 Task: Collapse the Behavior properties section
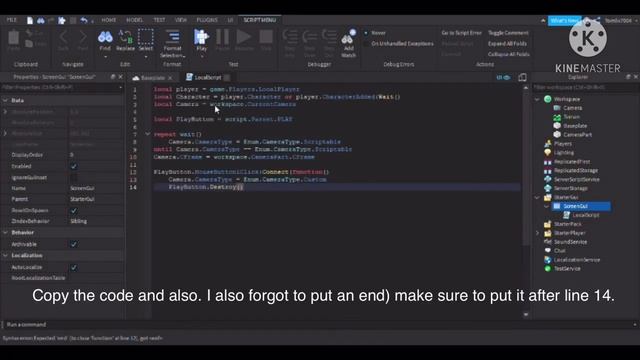(x=5, y=232)
